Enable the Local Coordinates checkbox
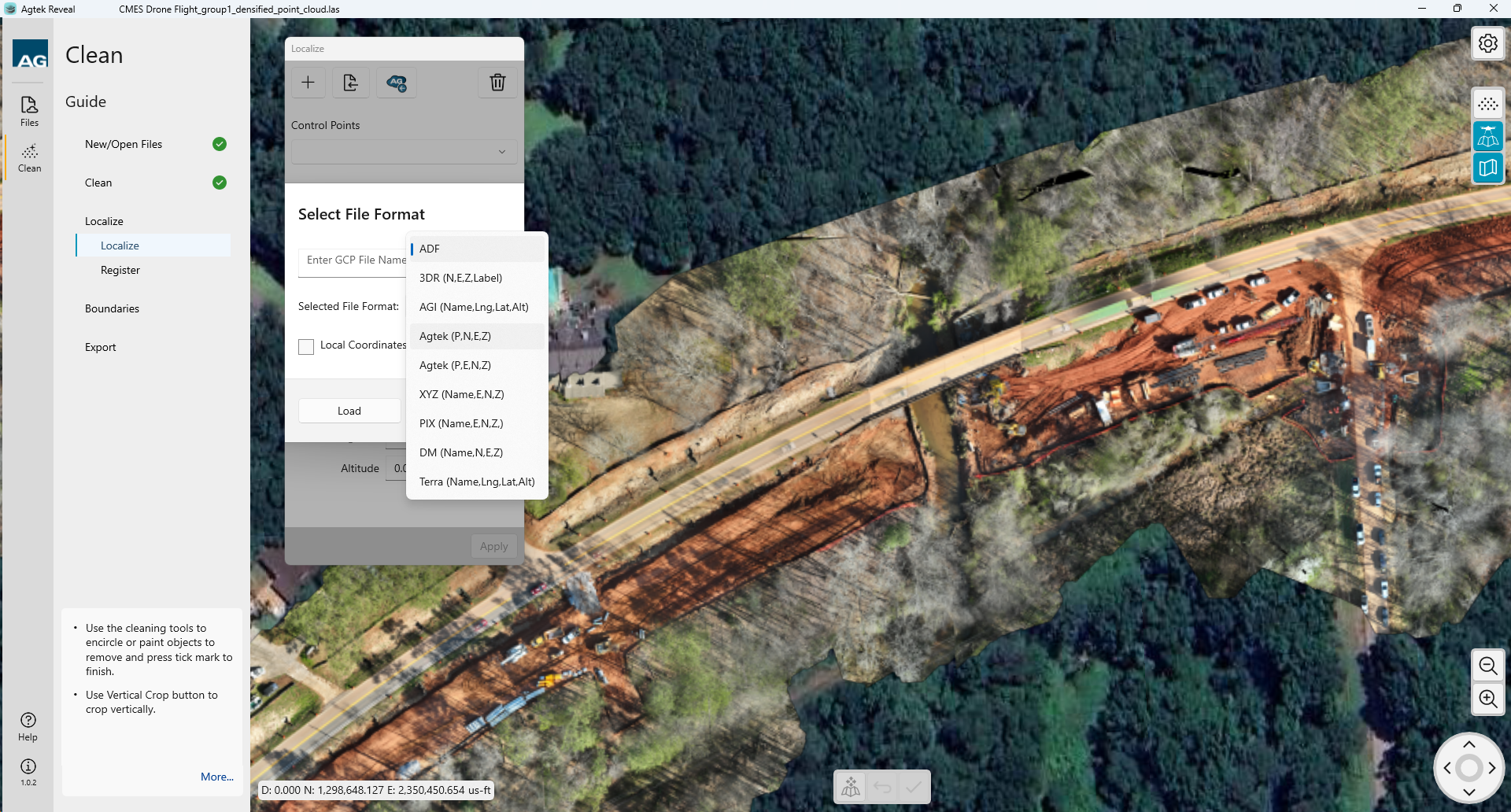This screenshot has height=812, width=1511. 306,346
